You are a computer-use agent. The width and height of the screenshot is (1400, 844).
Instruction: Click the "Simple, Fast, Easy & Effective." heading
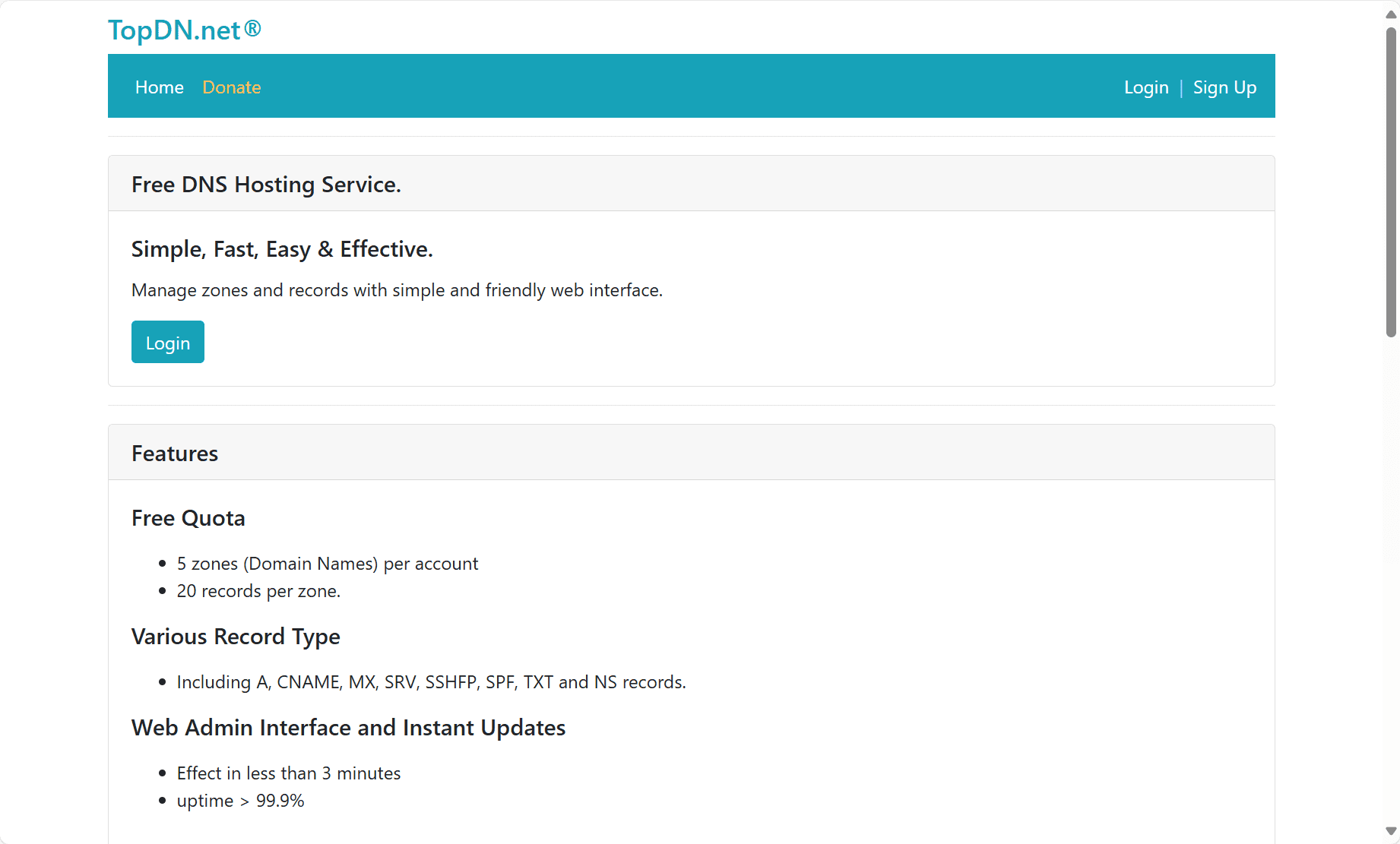(x=282, y=249)
